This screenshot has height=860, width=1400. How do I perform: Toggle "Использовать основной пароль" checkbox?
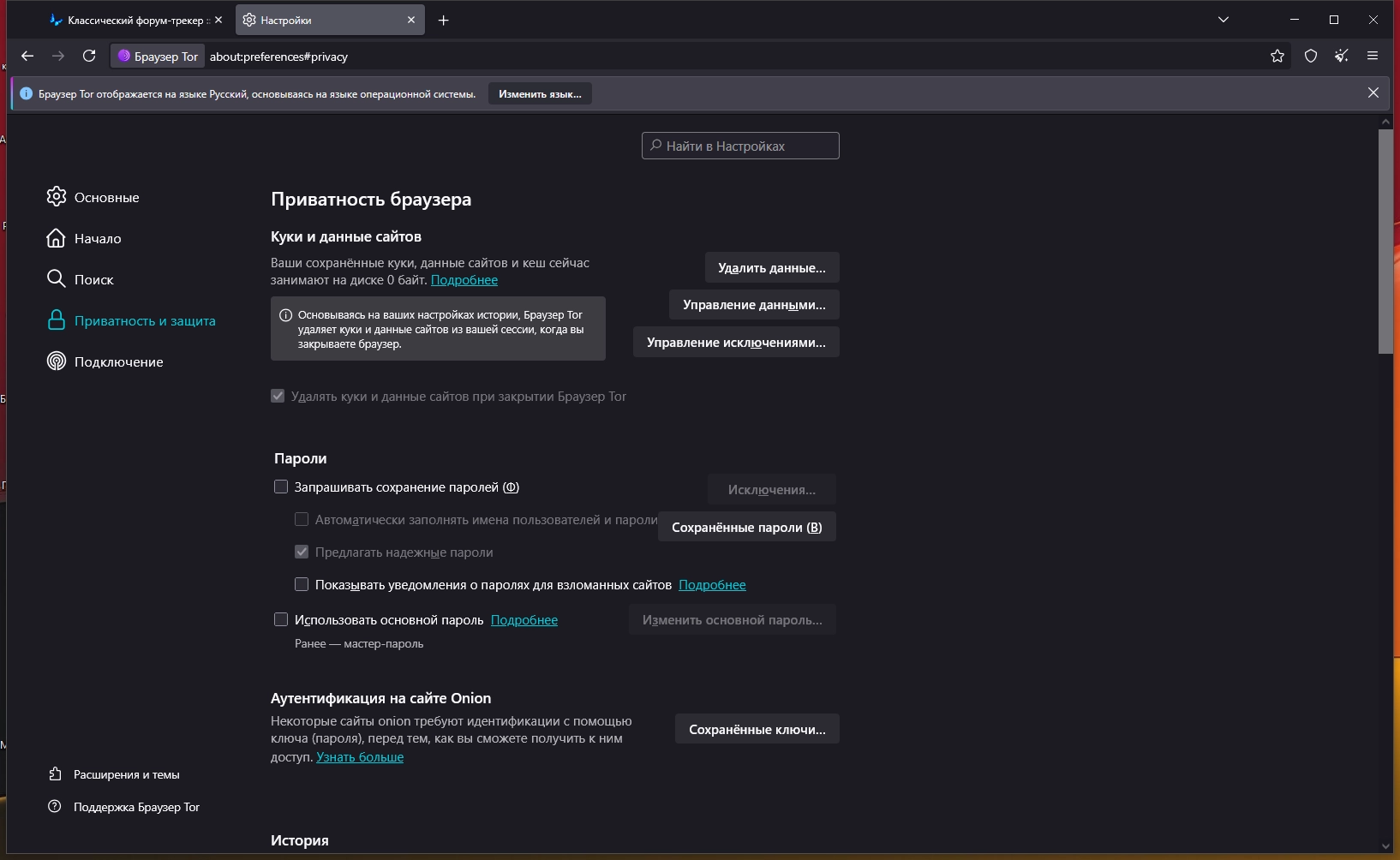(281, 619)
